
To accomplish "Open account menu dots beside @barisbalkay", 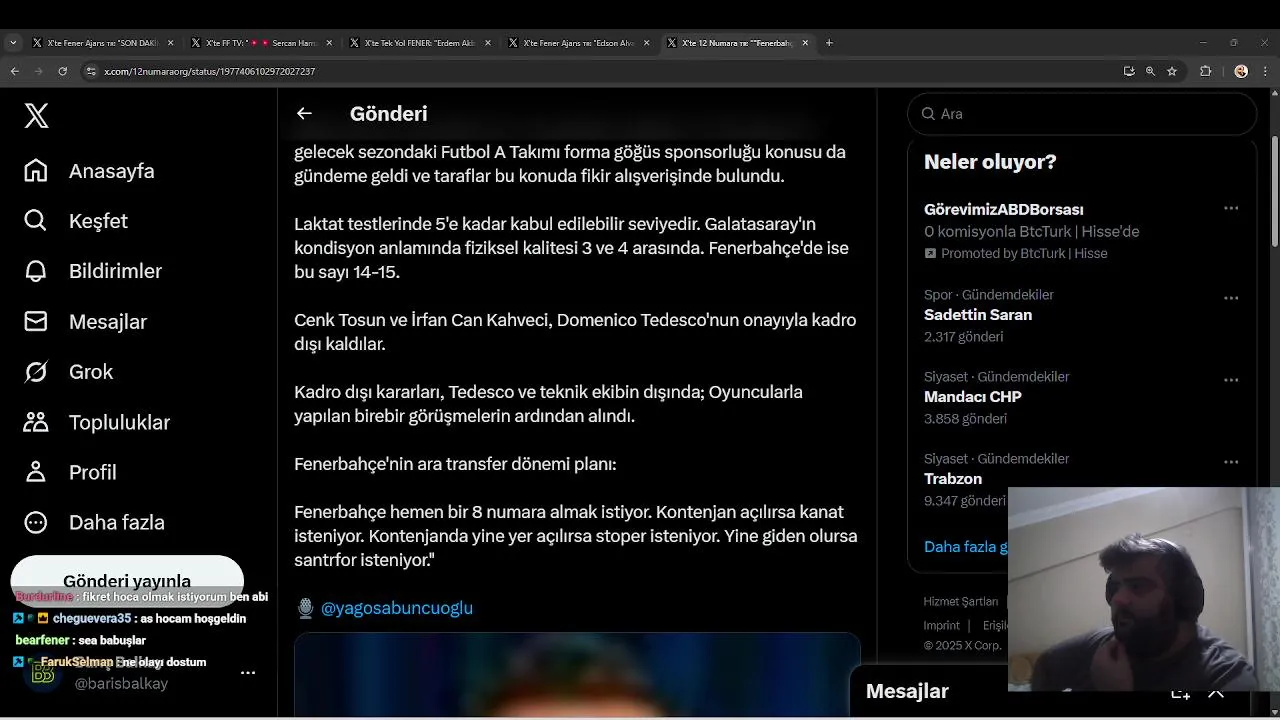I will (248, 673).
